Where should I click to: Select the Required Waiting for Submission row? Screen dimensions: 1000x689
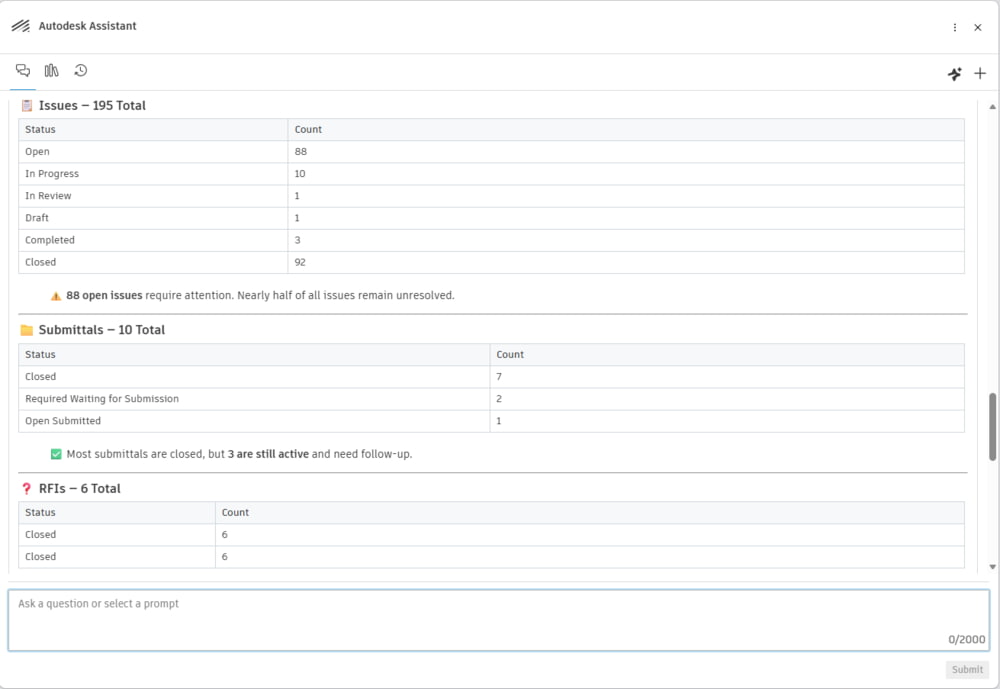[x=491, y=399]
